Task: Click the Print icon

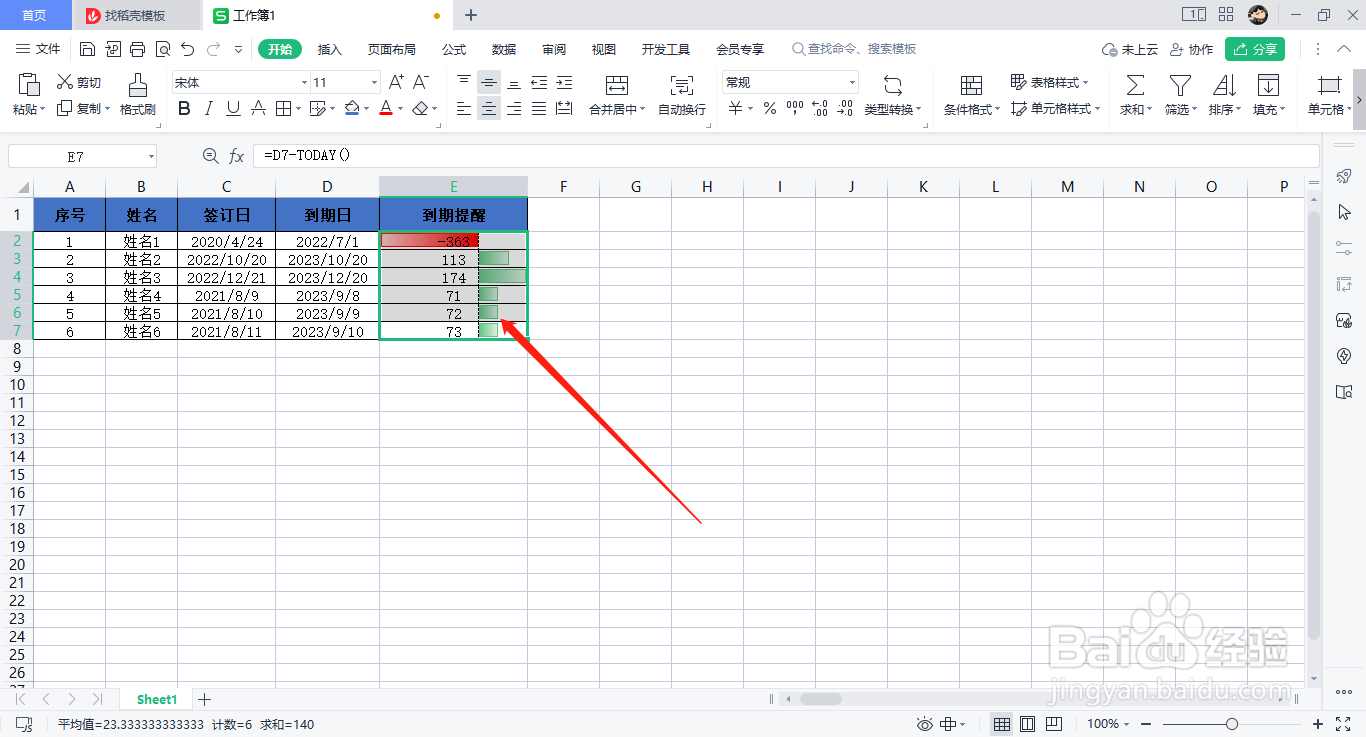Action: click(x=138, y=49)
